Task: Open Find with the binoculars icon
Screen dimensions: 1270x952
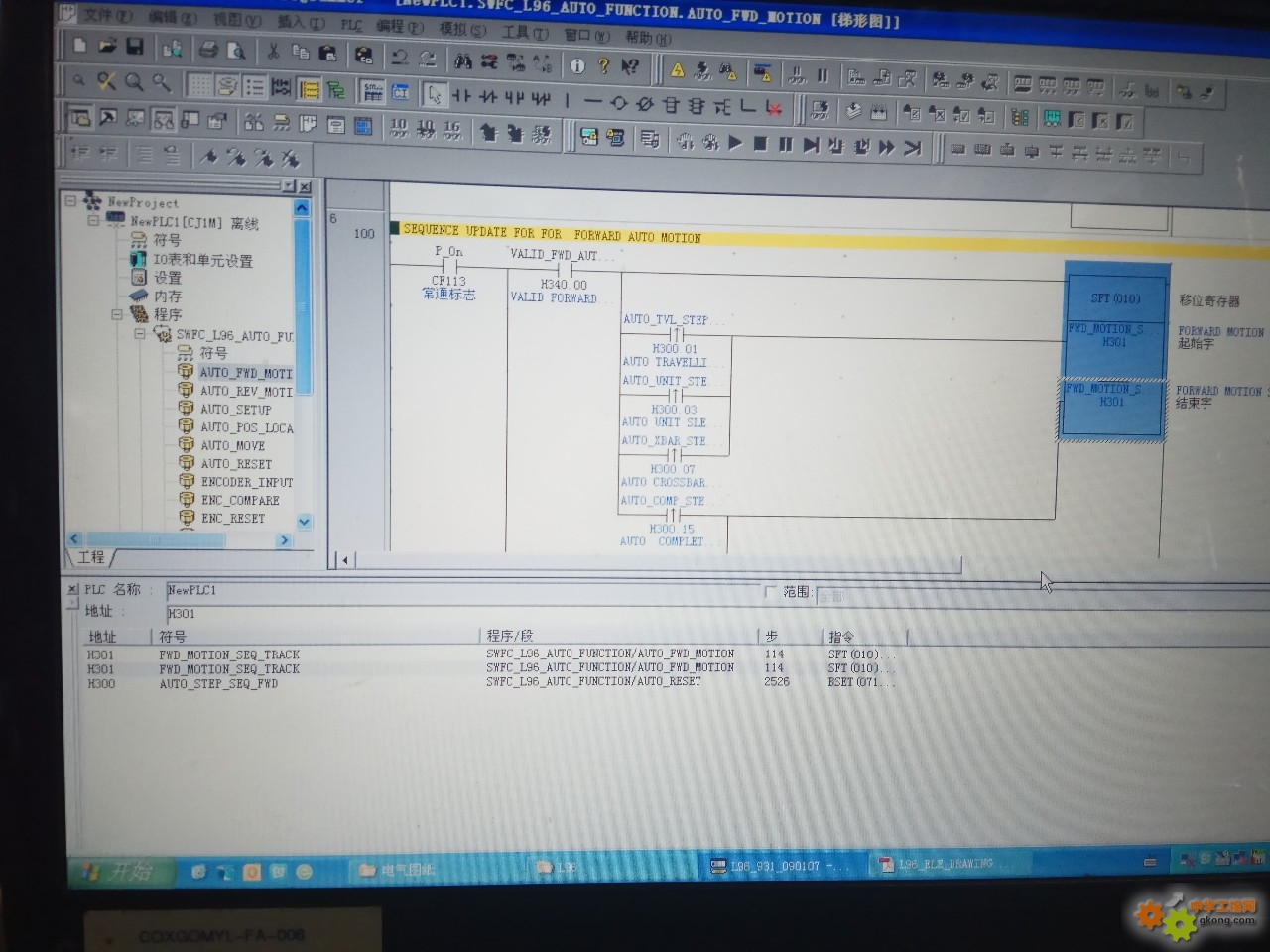Action: 463,61
